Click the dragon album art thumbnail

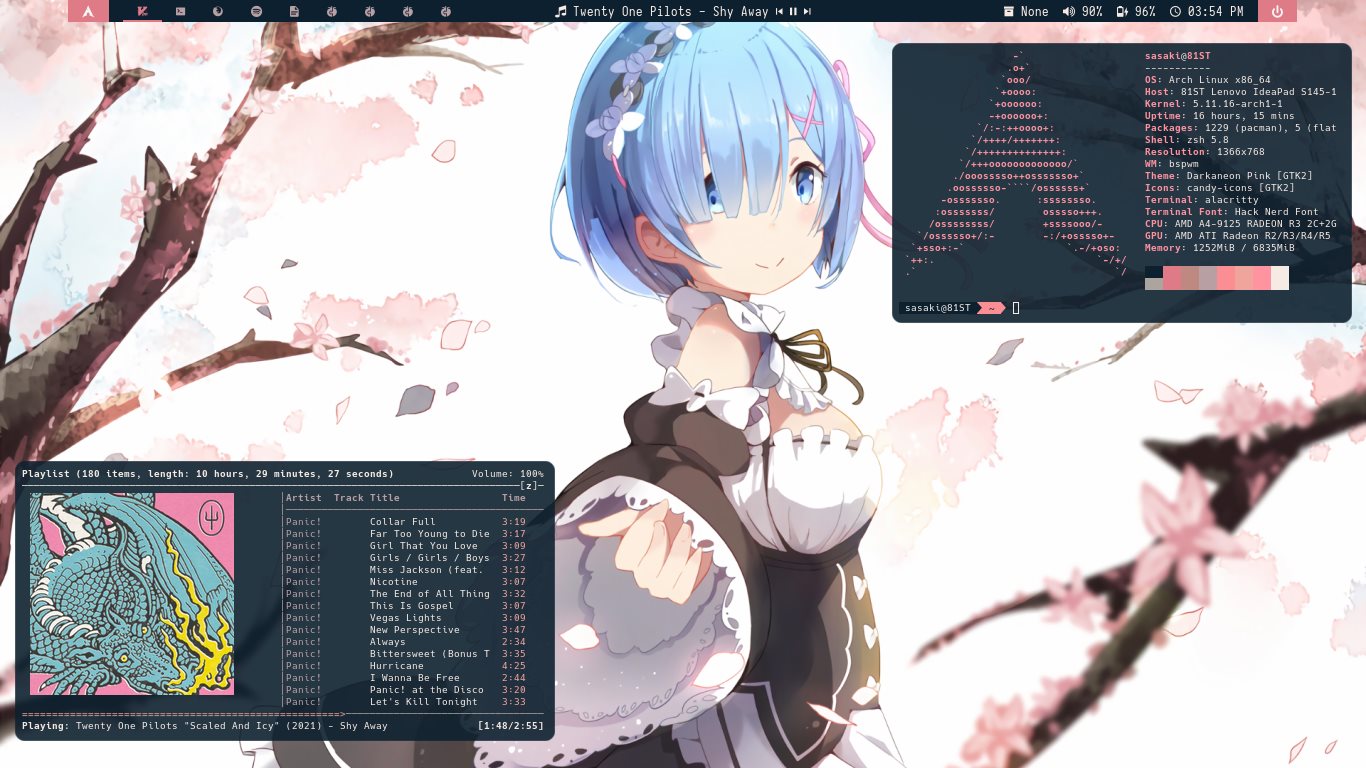tap(132, 594)
